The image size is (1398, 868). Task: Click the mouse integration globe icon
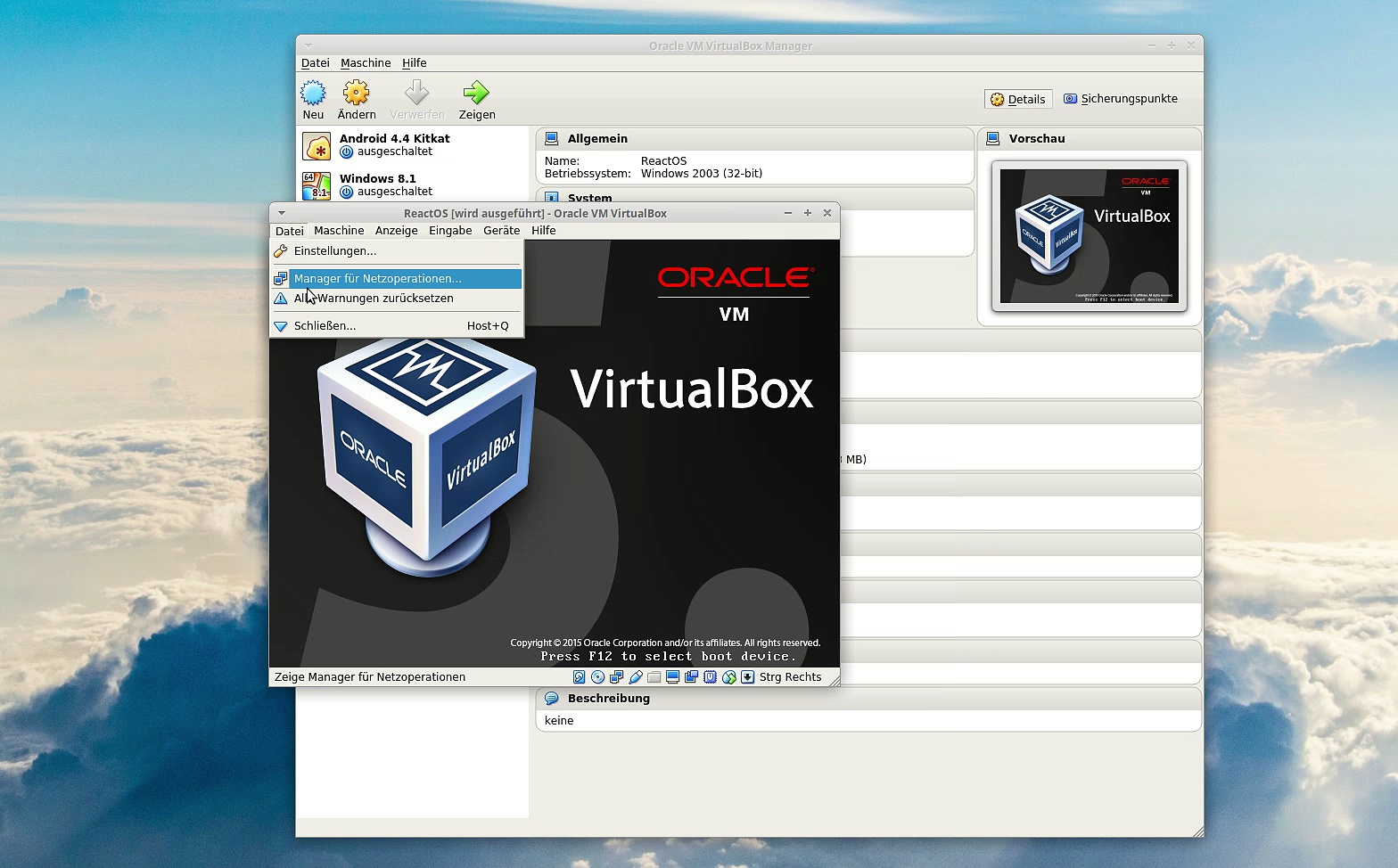coord(729,677)
